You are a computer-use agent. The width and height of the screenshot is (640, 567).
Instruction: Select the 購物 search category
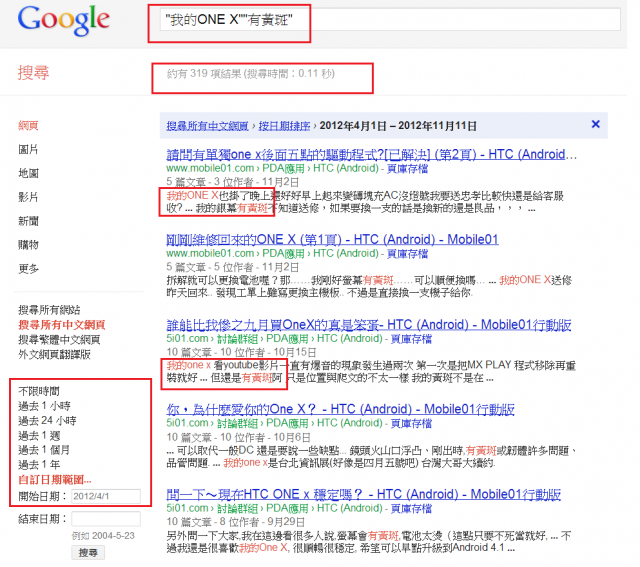28,245
